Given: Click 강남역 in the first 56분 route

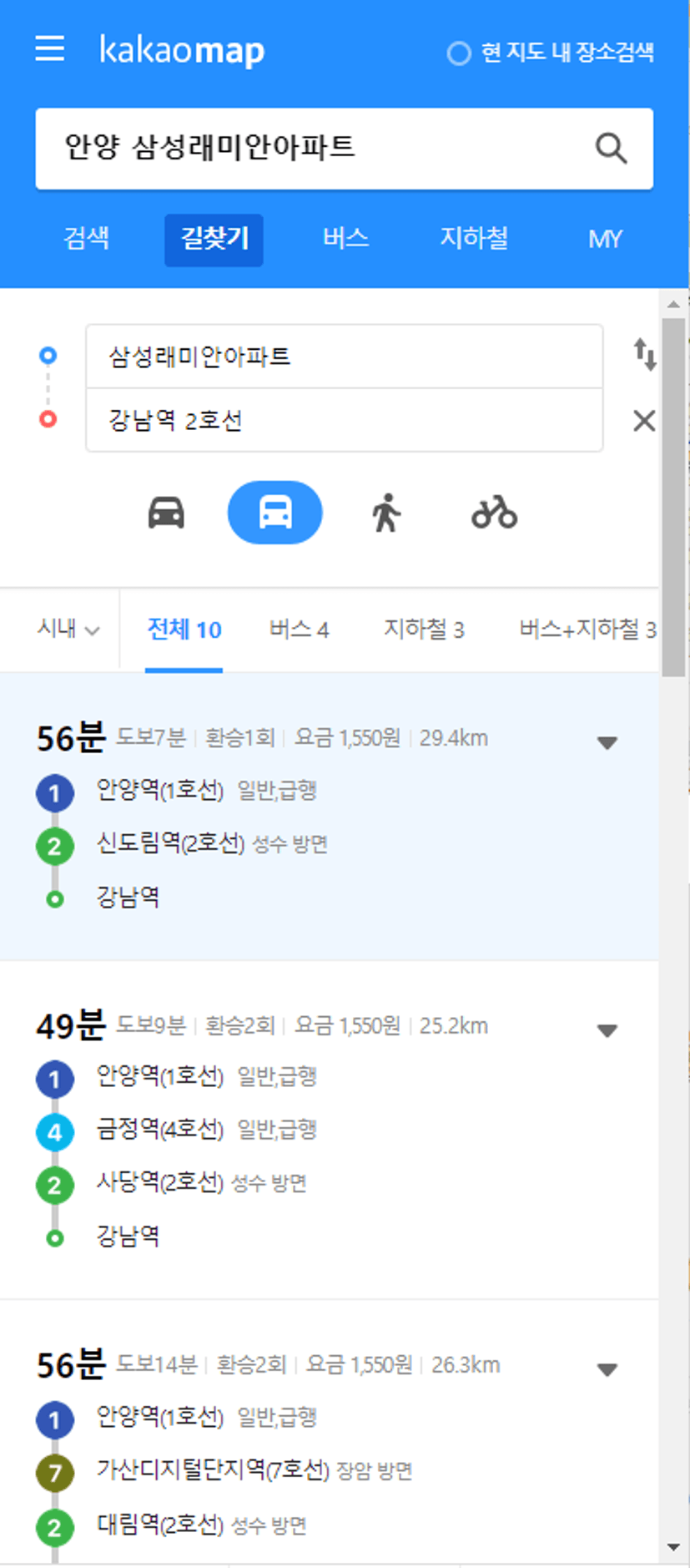Looking at the screenshot, I should coord(128,898).
